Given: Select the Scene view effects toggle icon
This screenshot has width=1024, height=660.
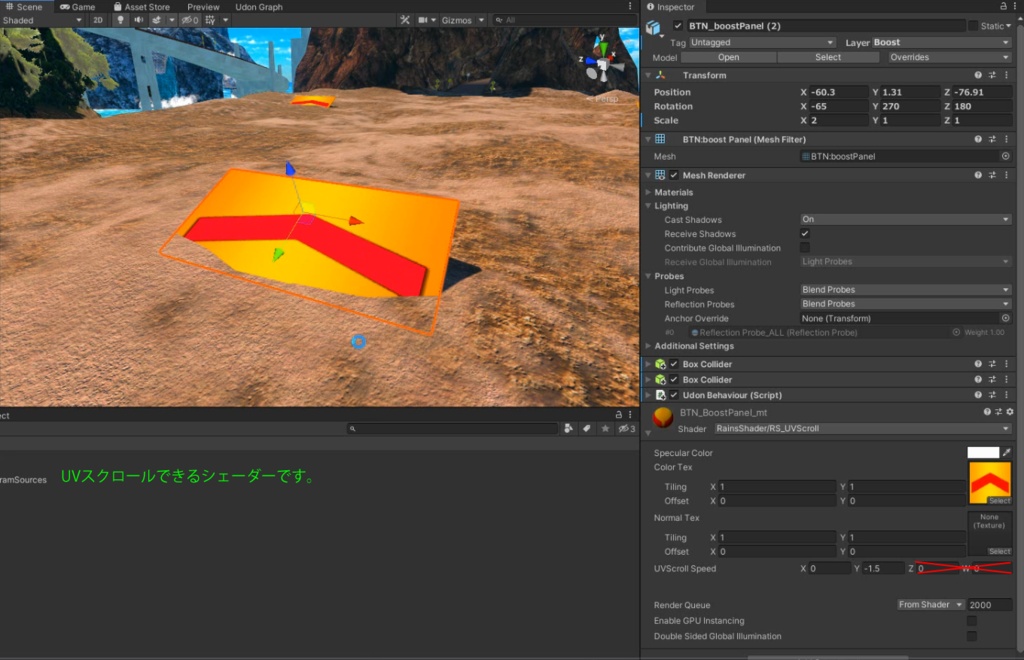Looking at the screenshot, I should click(x=157, y=20).
